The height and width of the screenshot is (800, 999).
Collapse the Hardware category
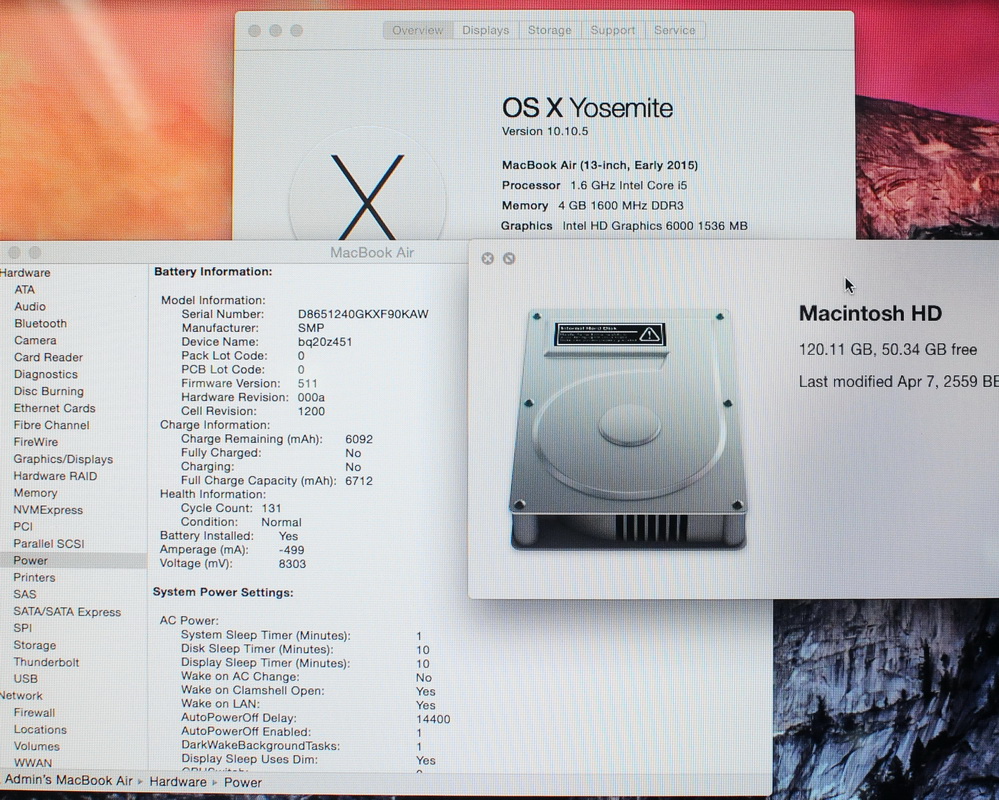[25, 273]
